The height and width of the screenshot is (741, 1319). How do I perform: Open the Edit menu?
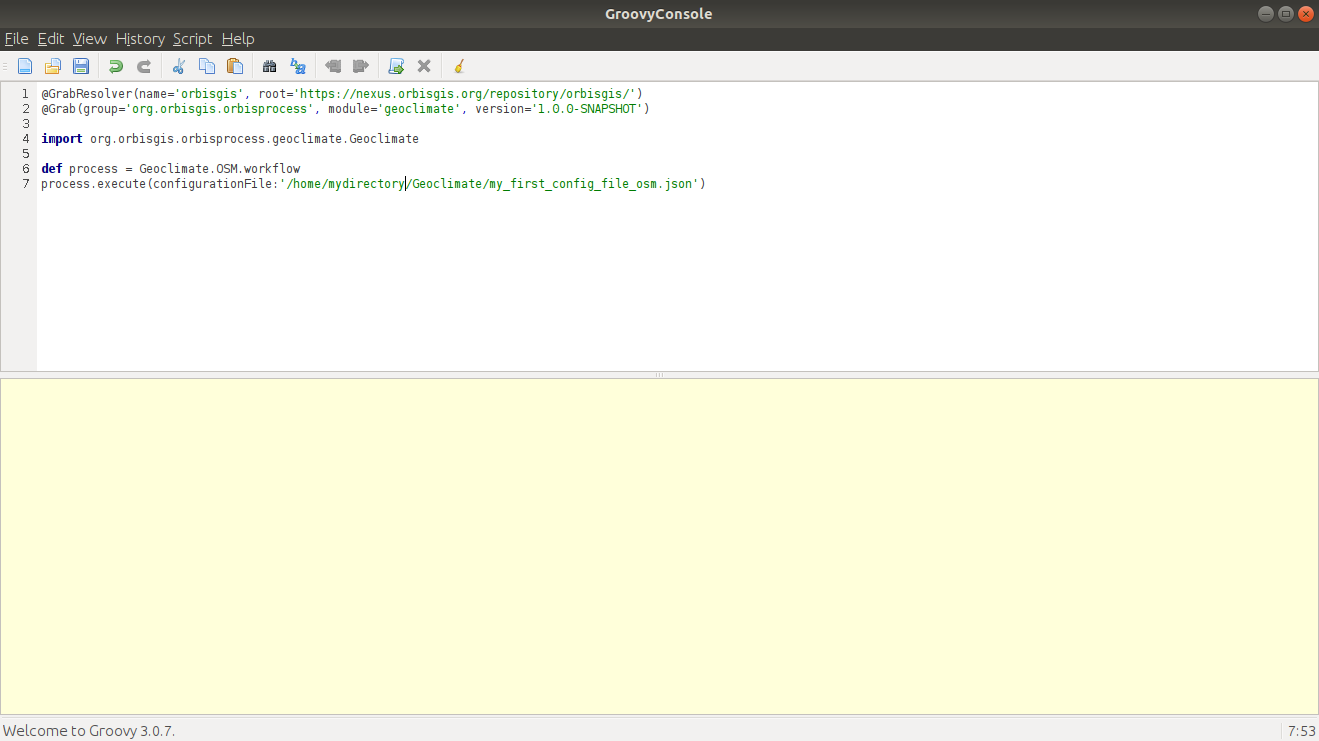point(51,39)
